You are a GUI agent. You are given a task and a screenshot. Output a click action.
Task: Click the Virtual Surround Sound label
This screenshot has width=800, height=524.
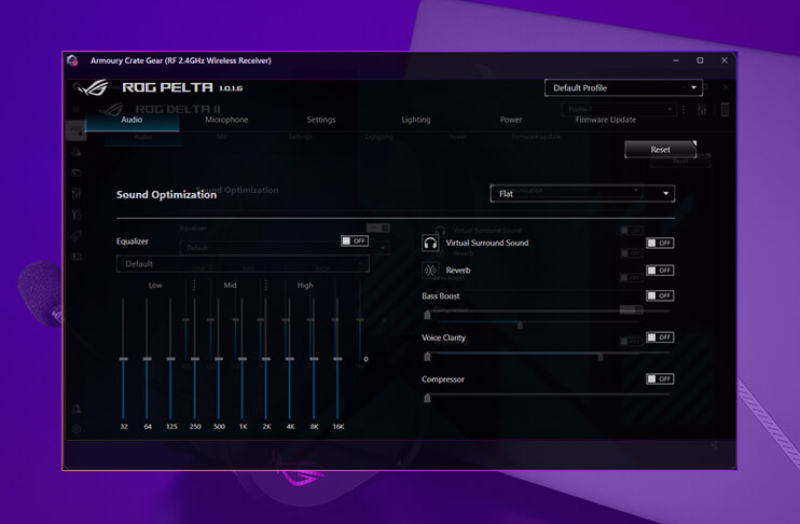pos(487,243)
